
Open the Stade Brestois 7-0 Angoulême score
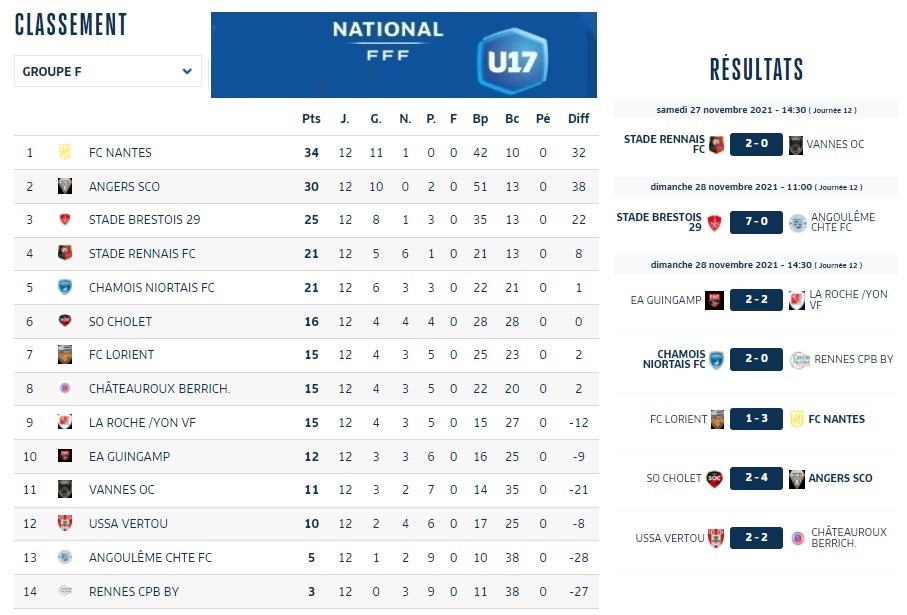756,221
